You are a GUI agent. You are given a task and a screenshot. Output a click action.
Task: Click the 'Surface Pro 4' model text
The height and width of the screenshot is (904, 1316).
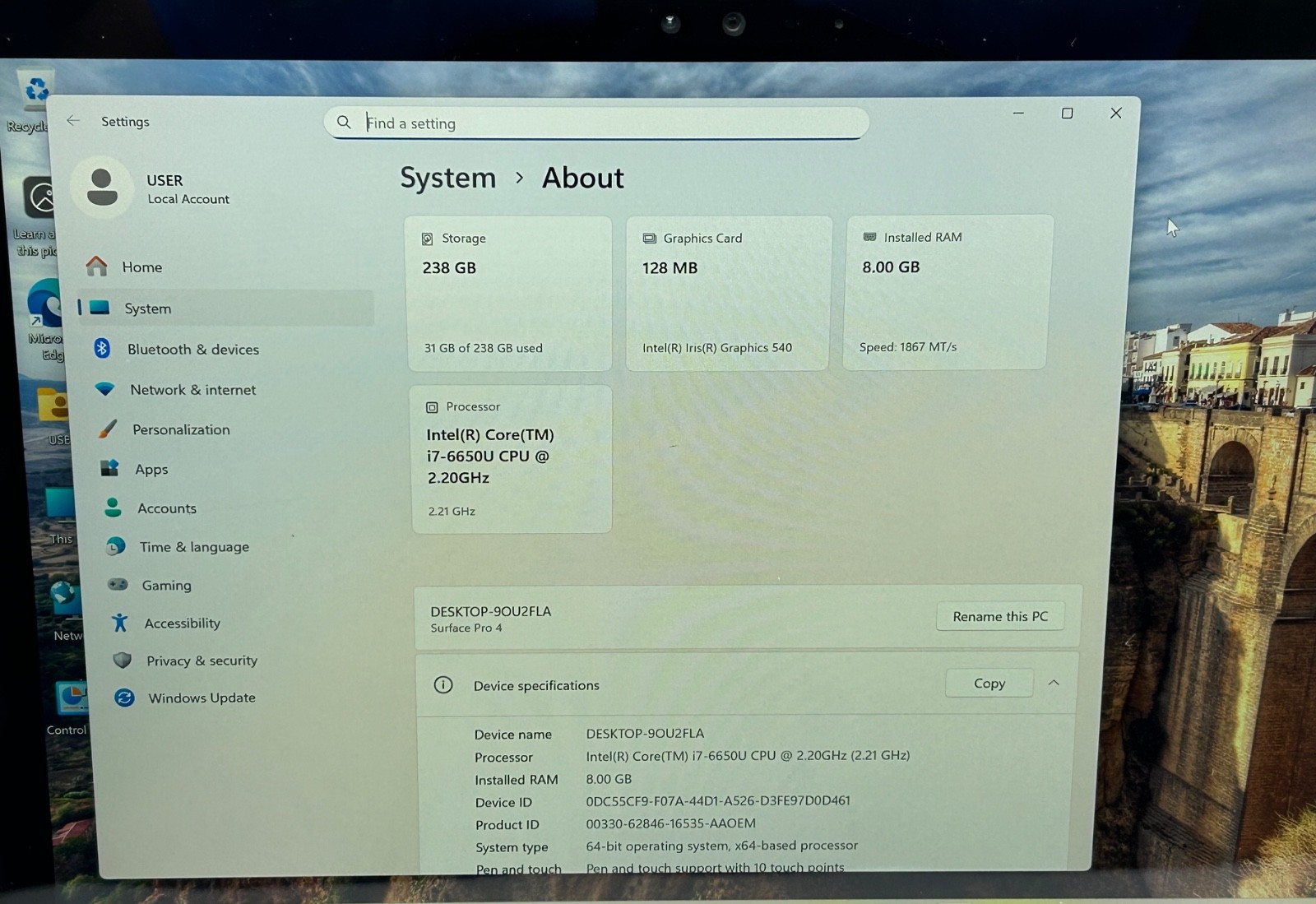[466, 628]
